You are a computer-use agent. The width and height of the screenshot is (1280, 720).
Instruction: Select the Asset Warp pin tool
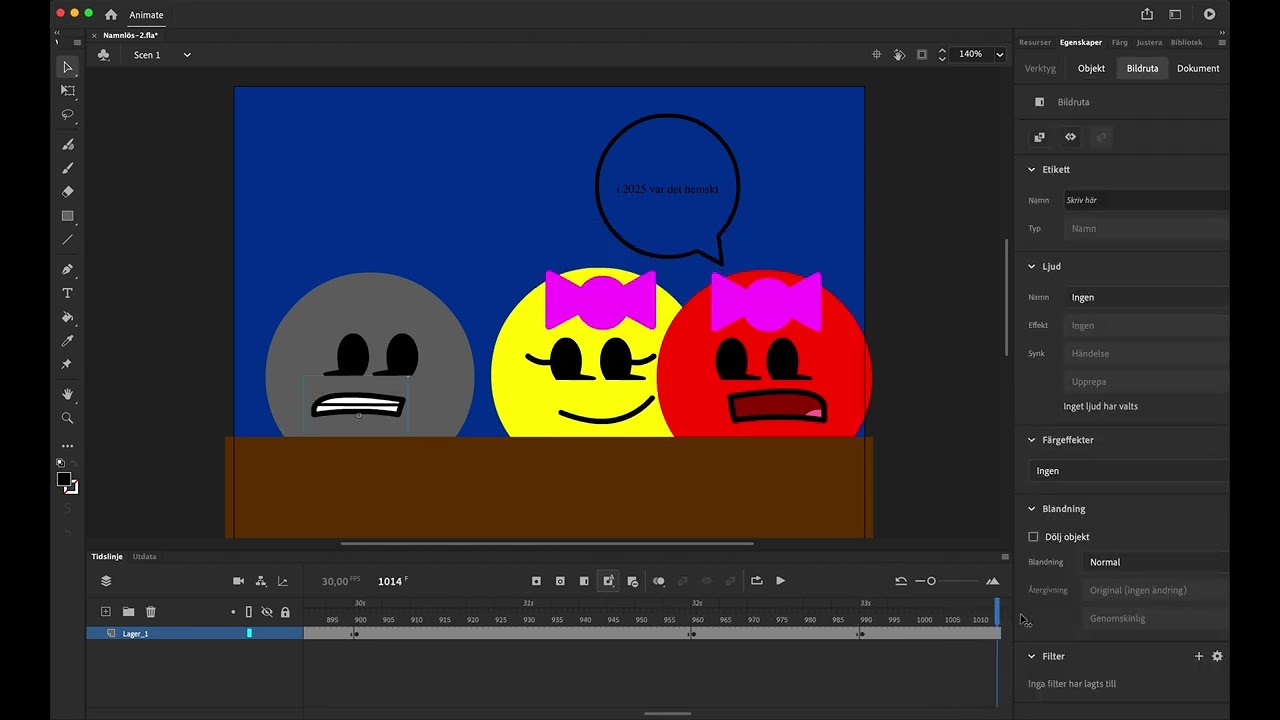[68, 365]
